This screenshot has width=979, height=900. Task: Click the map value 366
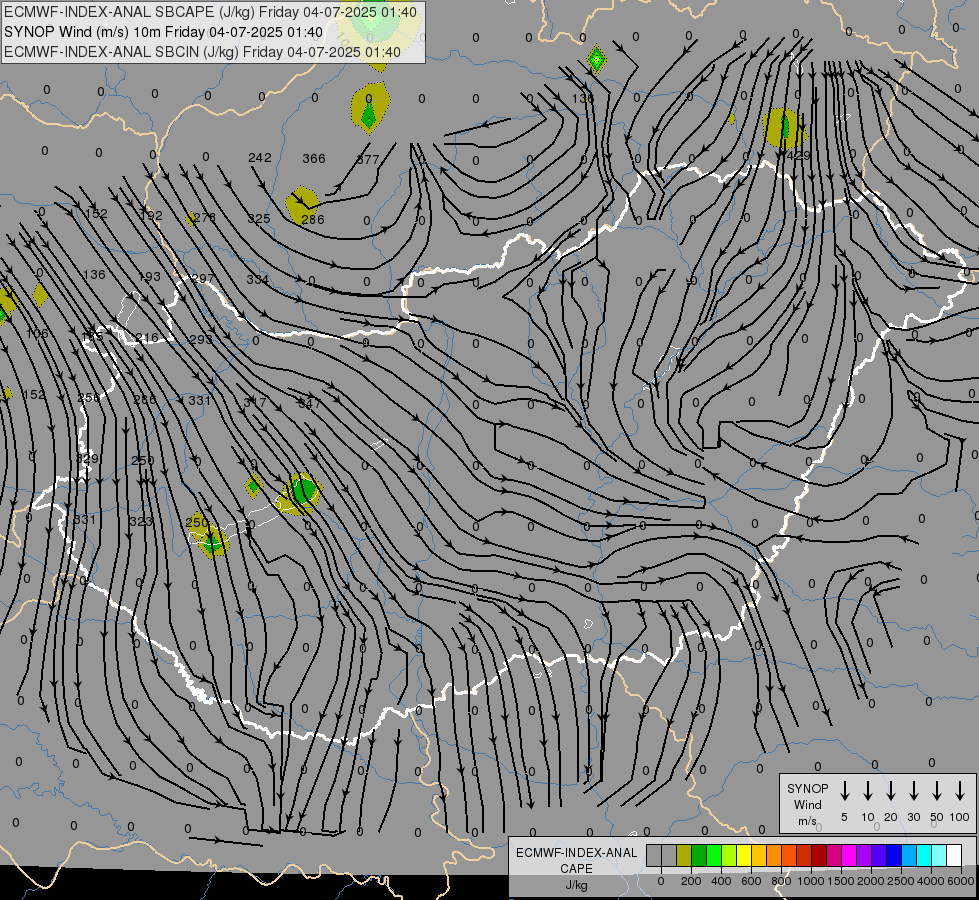point(314,159)
